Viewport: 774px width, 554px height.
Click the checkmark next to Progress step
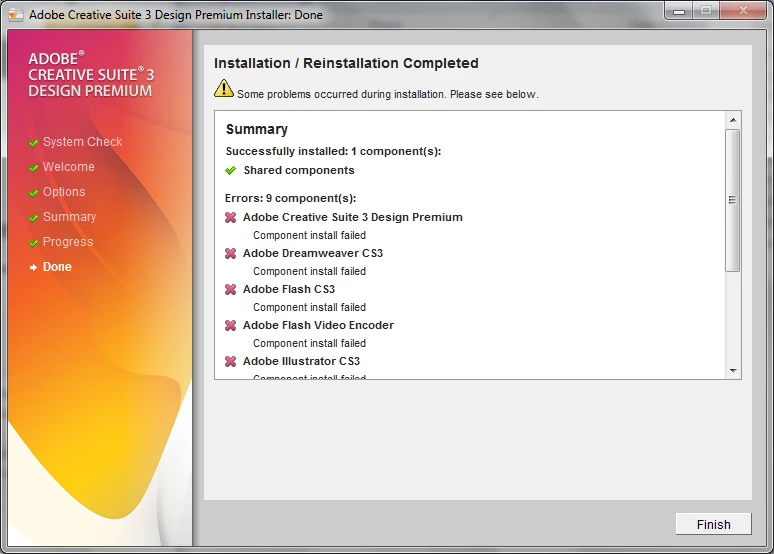(34, 243)
